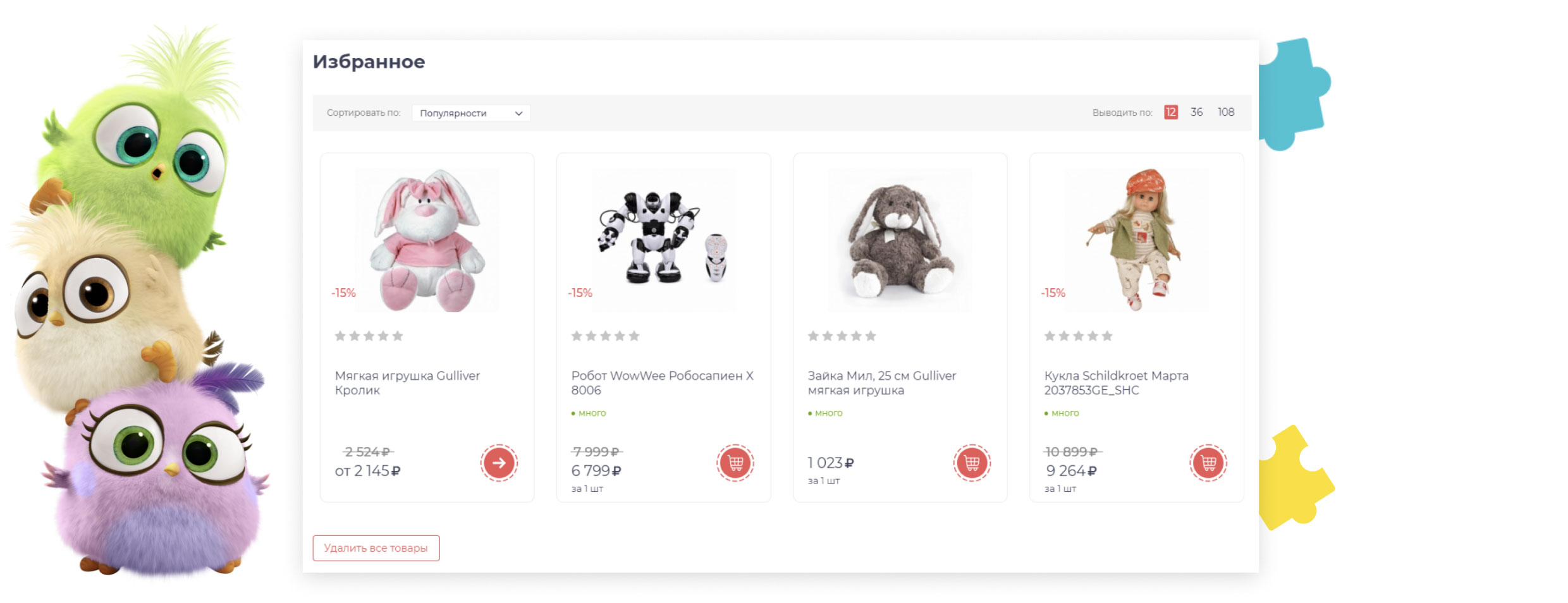This screenshot has height=603, width=1568.
Task: Open Робот WowWee Робосапиен X 8006 link
Action: click(661, 382)
